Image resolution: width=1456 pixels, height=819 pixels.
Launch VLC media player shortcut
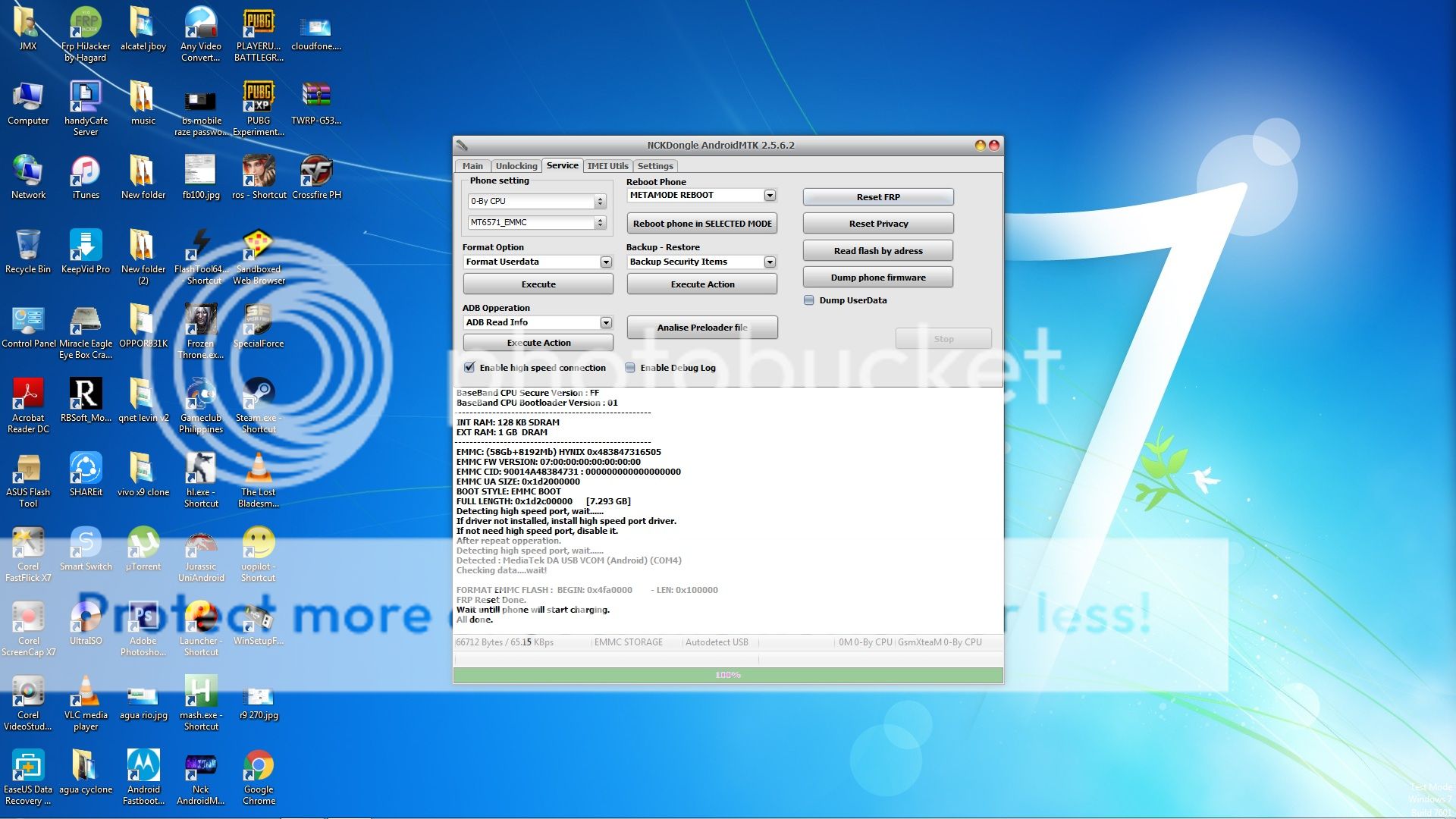[x=86, y=692]
